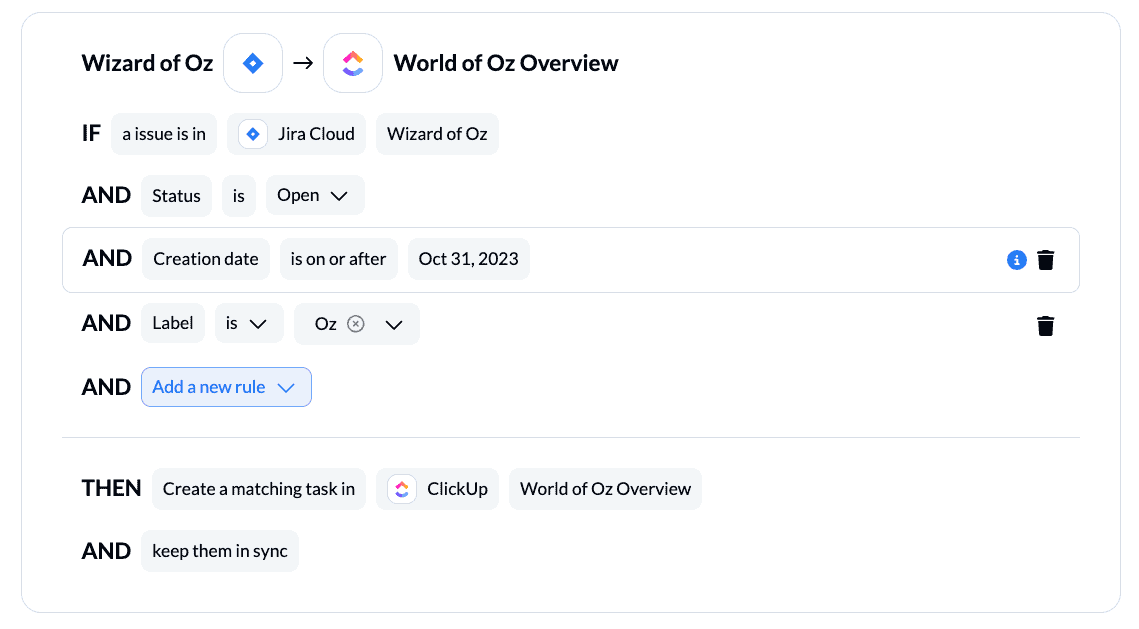
Task: Click the ClickUp logo in the header
Action: (352, 63)
